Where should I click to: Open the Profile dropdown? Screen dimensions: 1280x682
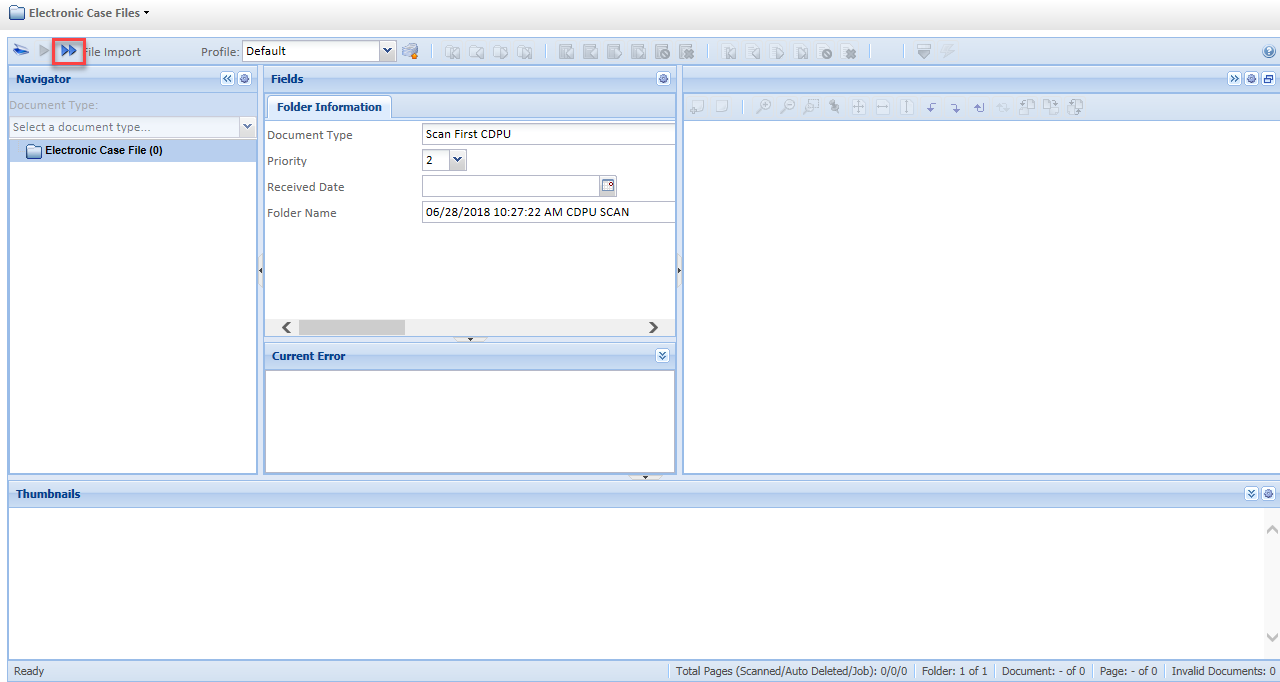[387, 51]
